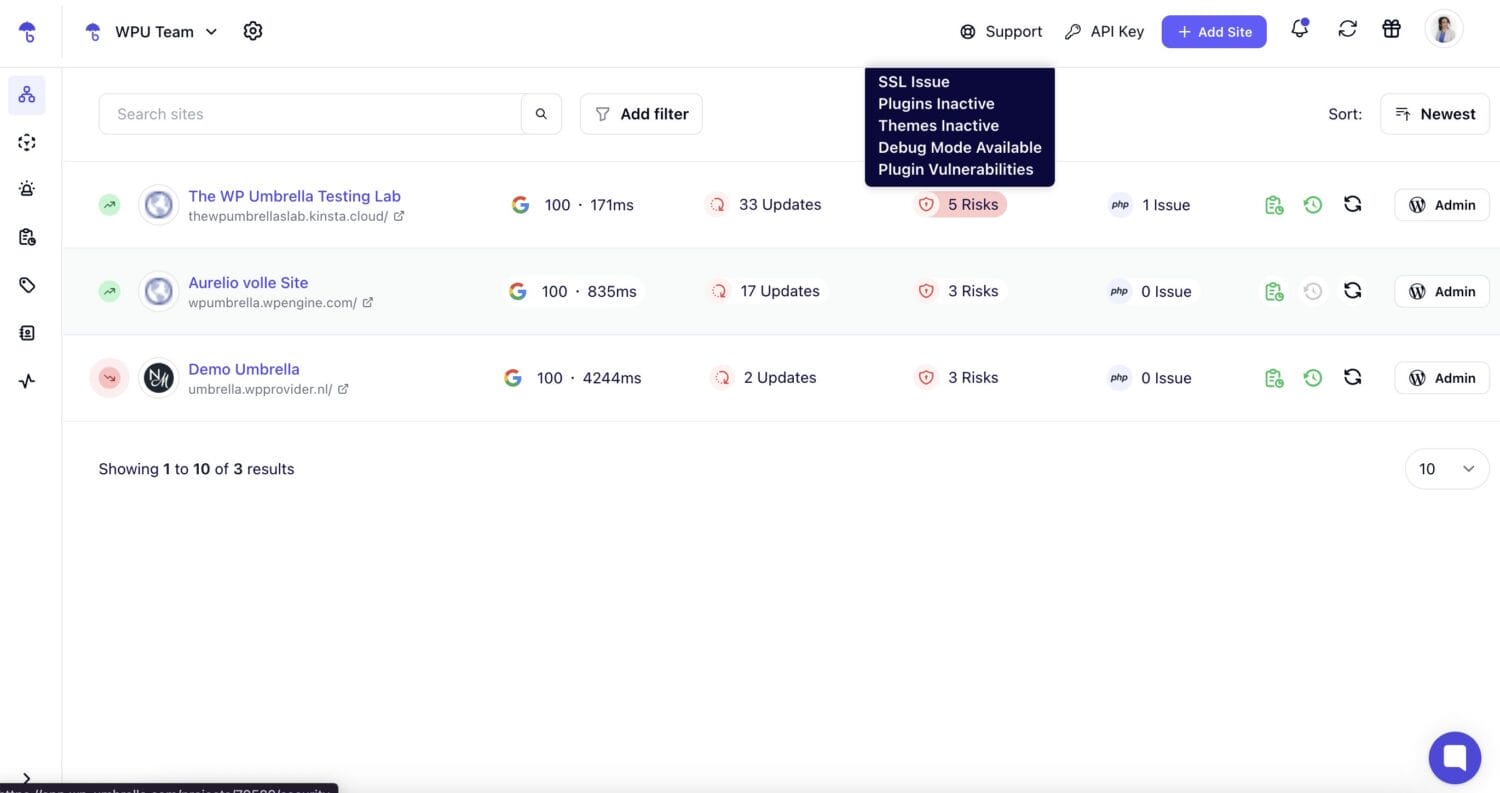Click the tag icon in the sidebar
This screenshot has height=793, width=1500.
tap(27, 285)
